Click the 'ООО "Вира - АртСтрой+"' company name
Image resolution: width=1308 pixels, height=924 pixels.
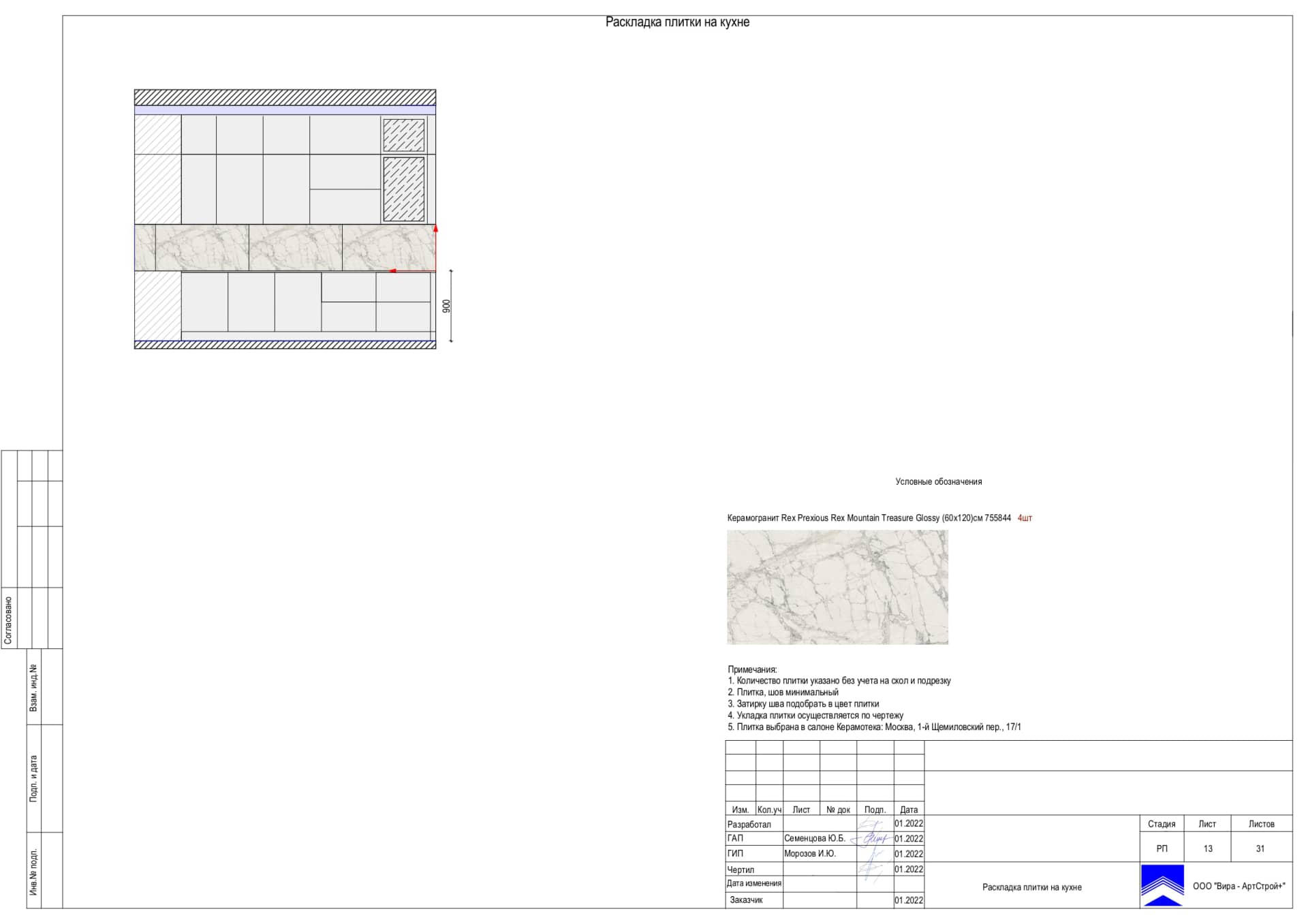1239,886
